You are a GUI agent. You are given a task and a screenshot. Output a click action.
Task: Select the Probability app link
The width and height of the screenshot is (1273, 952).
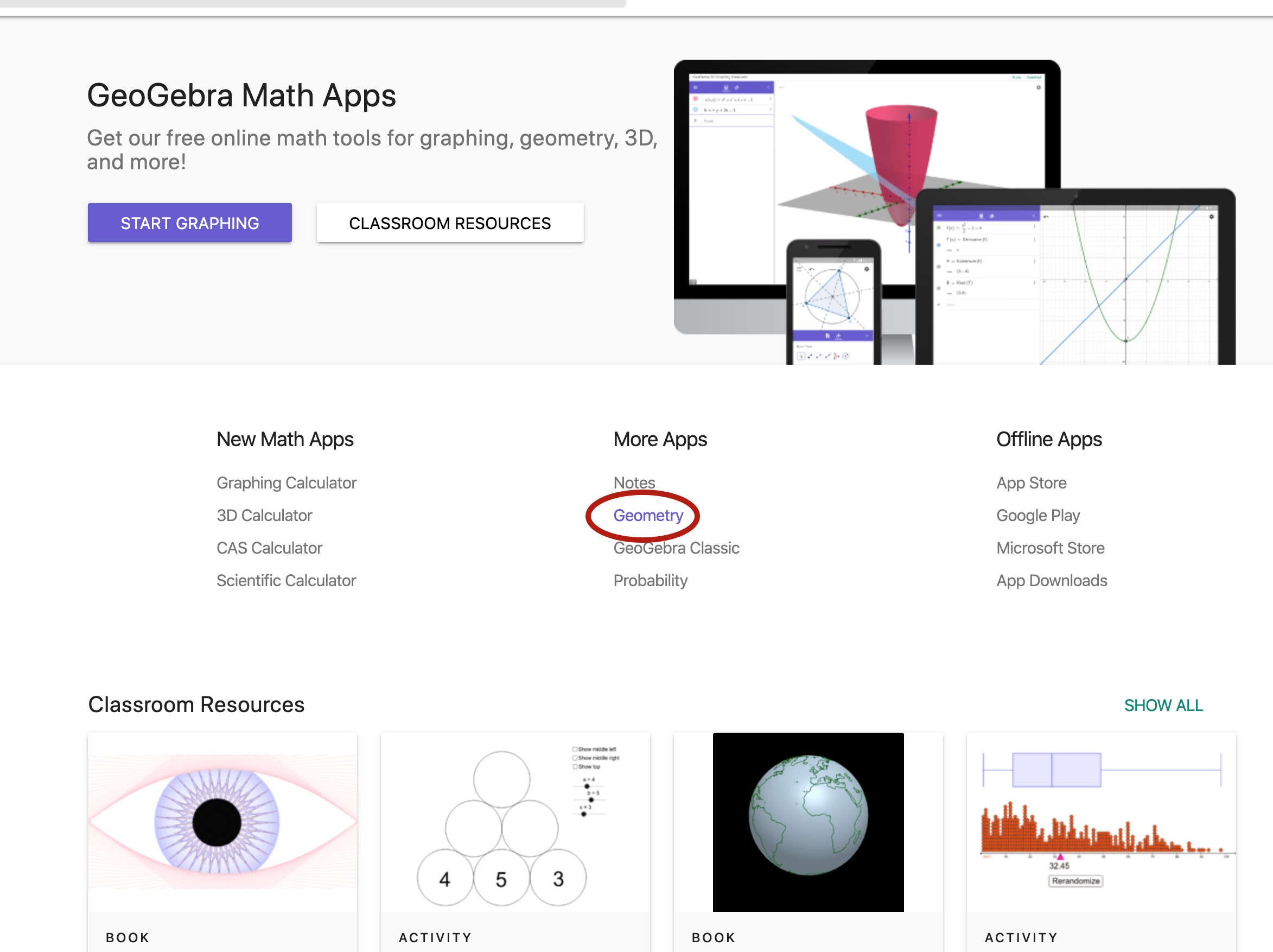click(x=650, y=580)
